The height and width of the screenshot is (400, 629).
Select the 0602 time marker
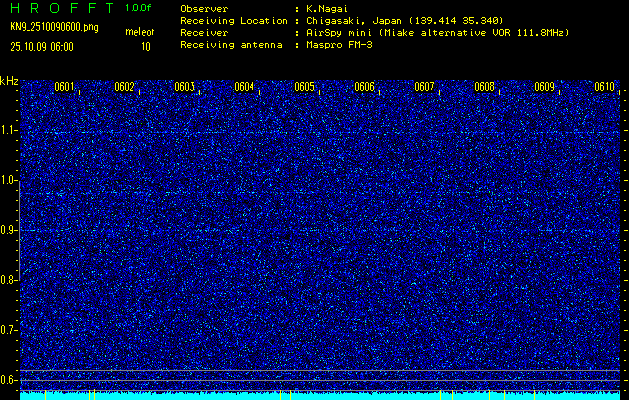point(124,87)
